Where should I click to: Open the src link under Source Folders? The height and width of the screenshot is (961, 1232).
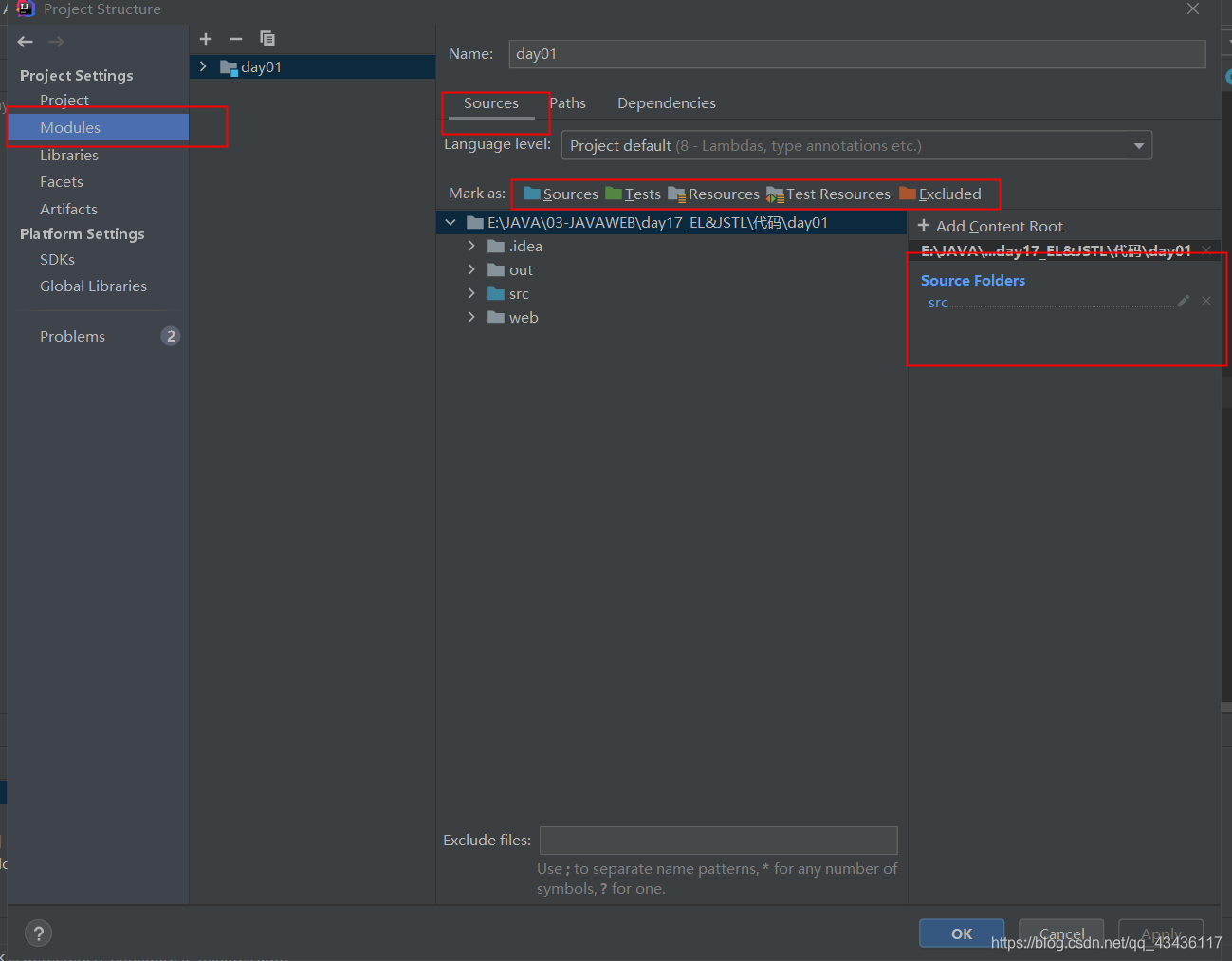click(938, 303)
